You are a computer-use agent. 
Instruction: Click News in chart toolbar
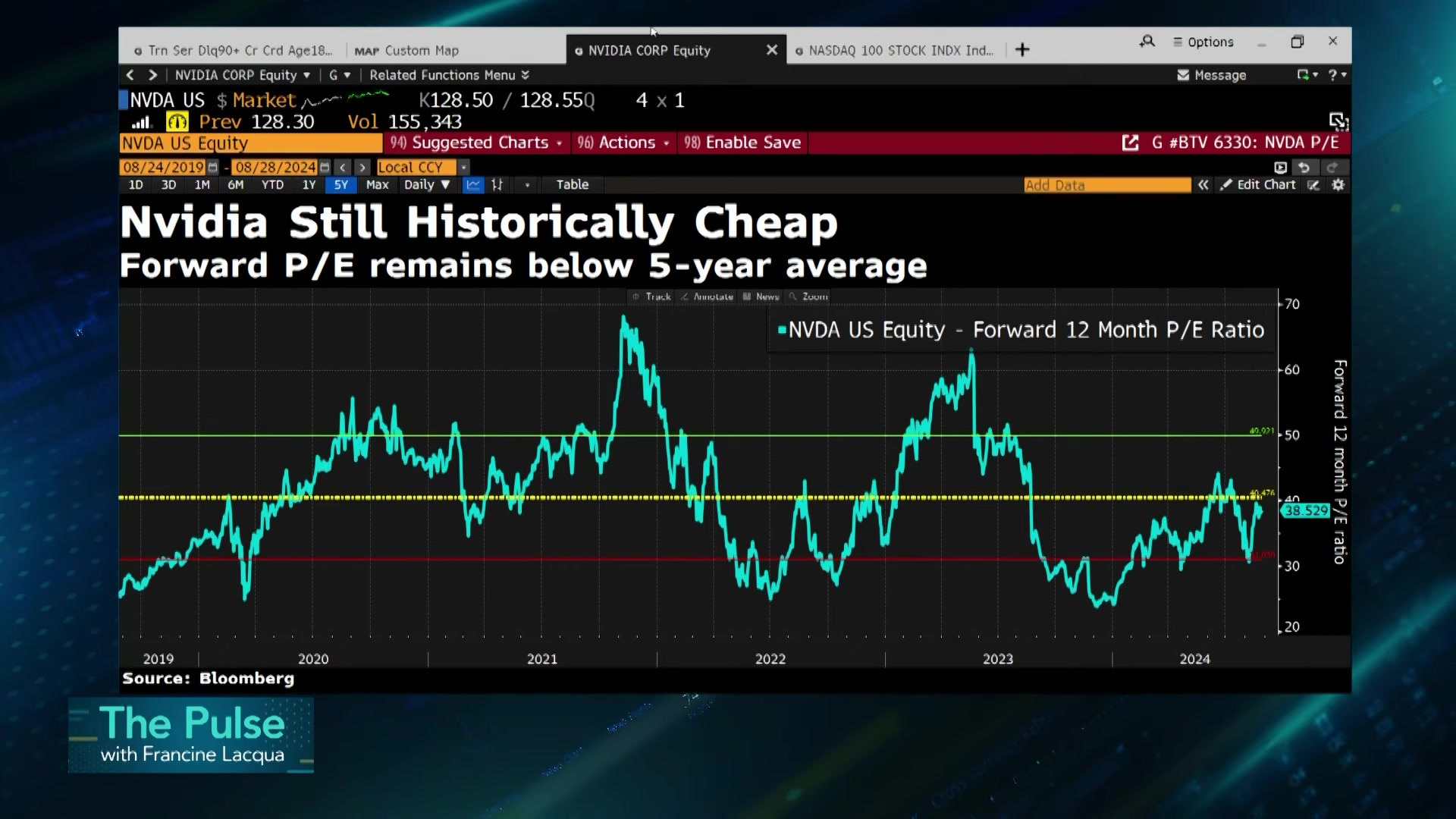coord(761,297)
